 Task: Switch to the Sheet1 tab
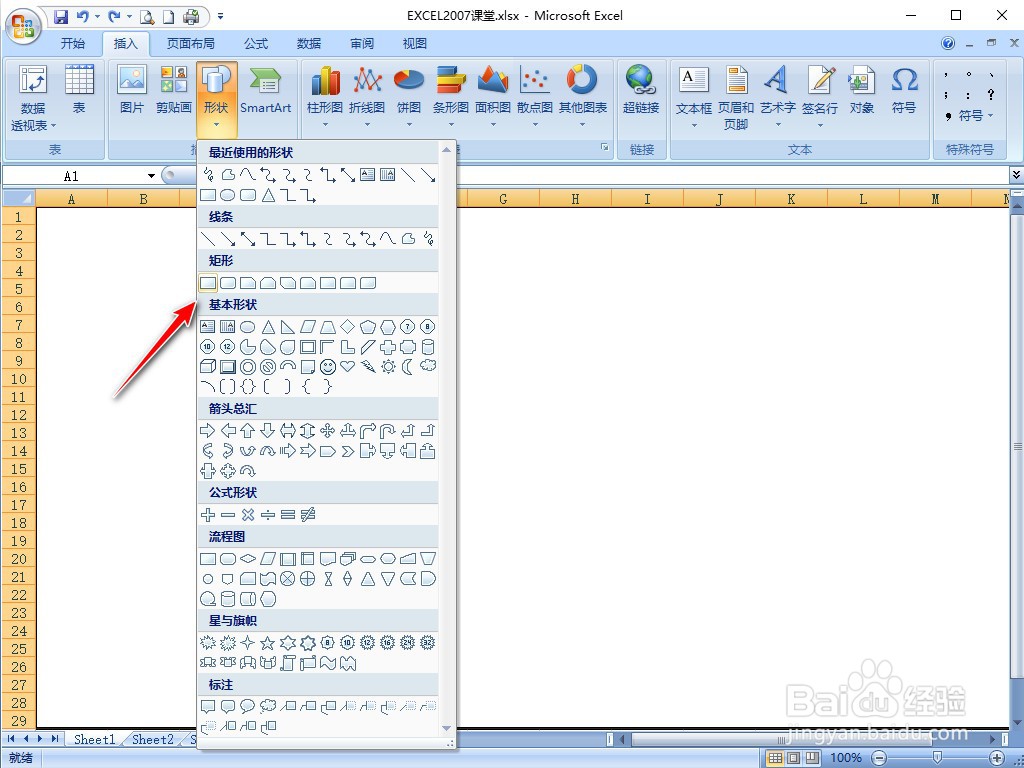coord(94,739)
